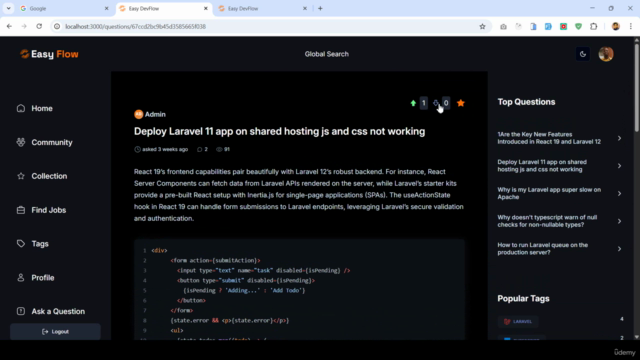Click the red extension icon in toolbar

(x=563, y=27)
